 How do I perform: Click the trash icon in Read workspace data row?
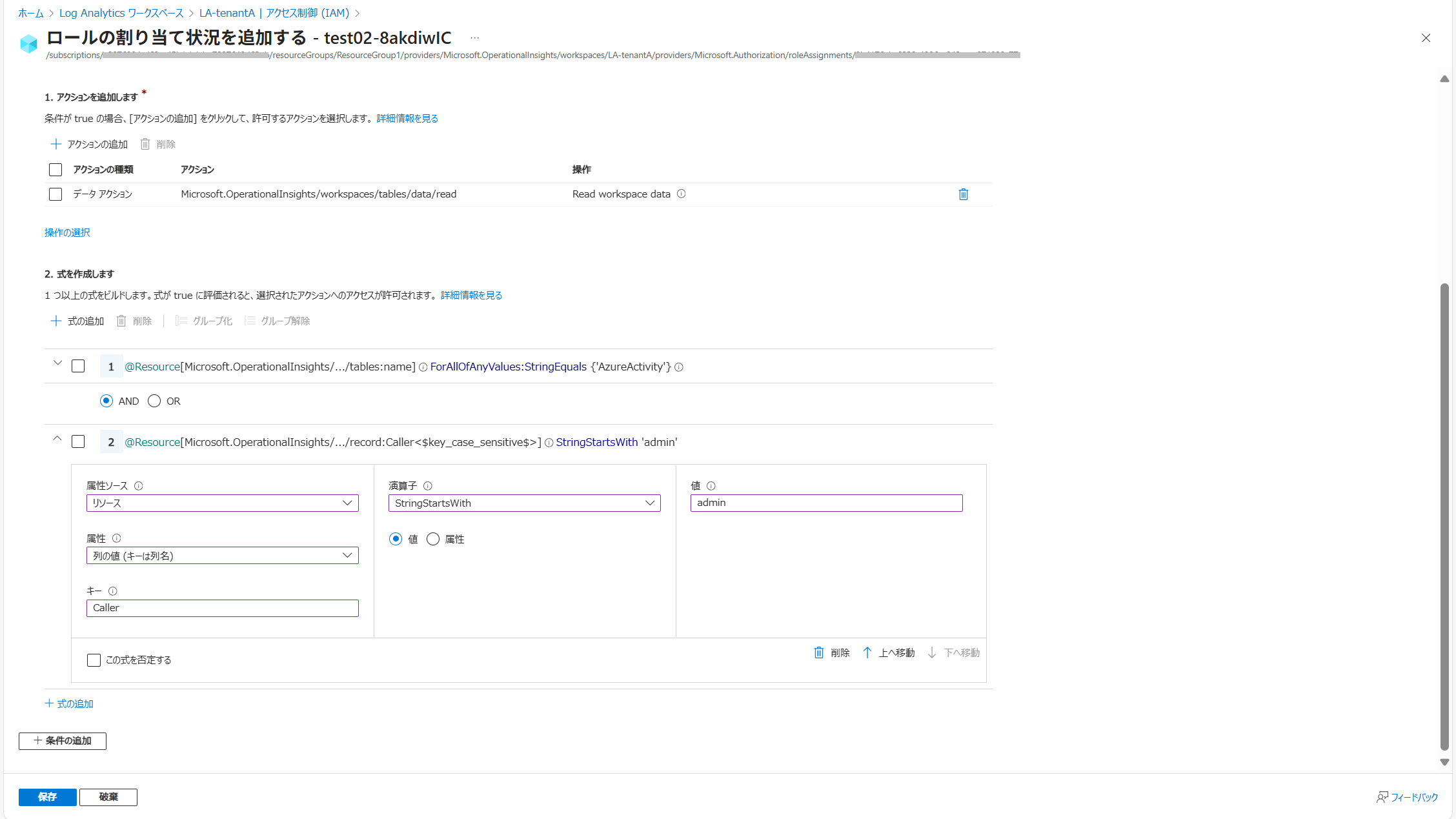click(x=963, y=194)
